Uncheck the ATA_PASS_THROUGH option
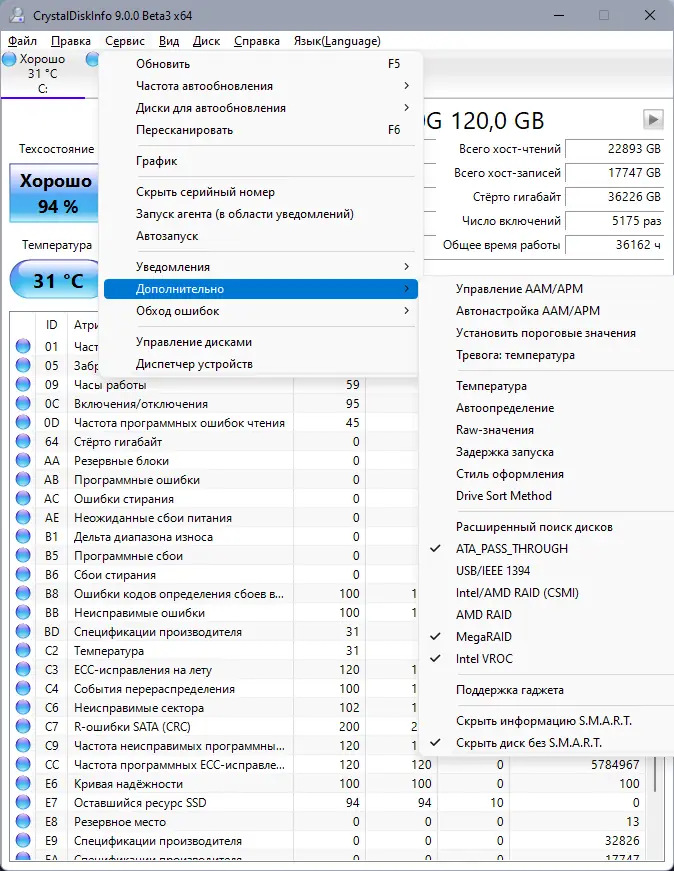 coord(511,549)
